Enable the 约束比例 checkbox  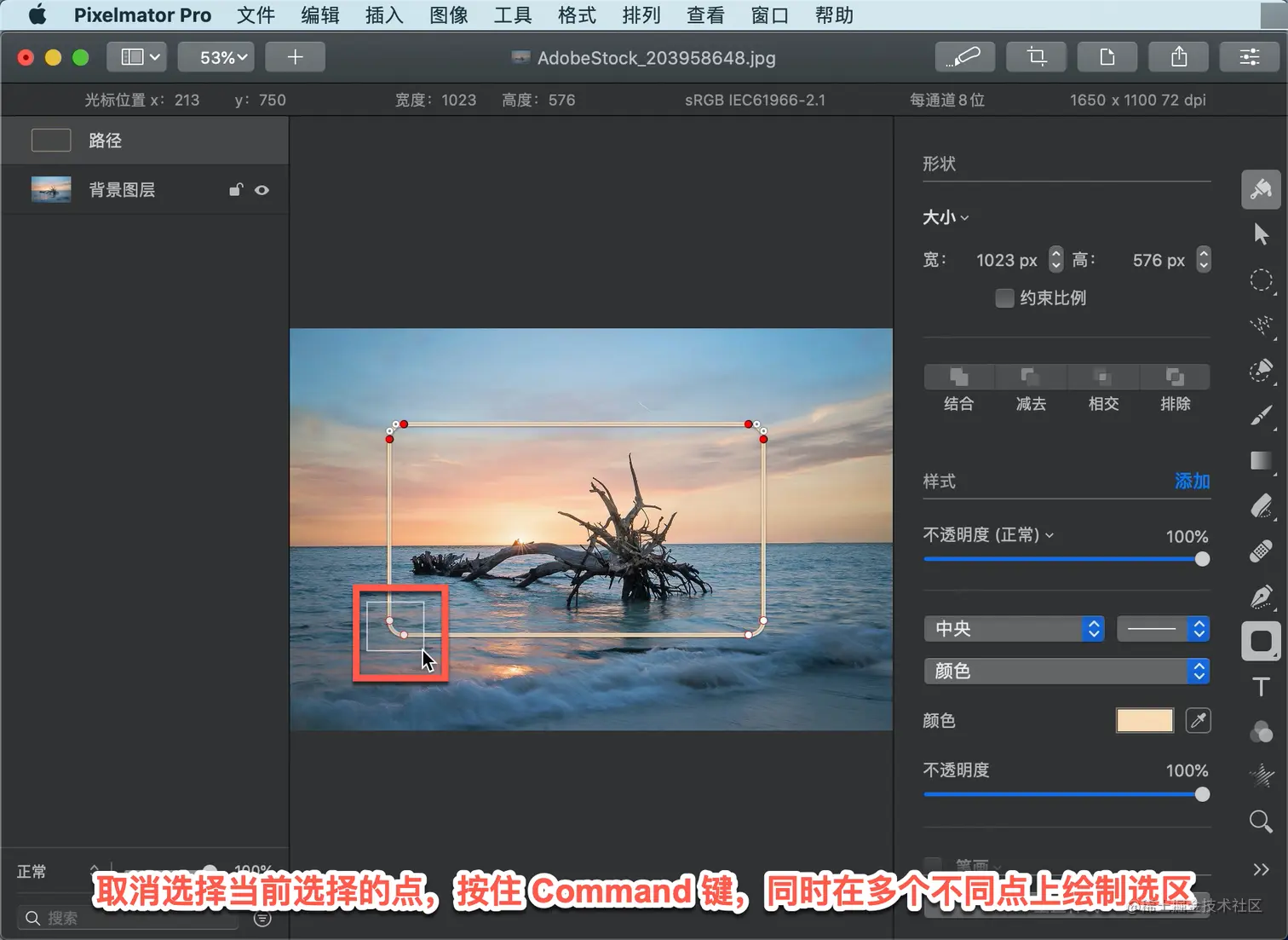point(1005,298)
